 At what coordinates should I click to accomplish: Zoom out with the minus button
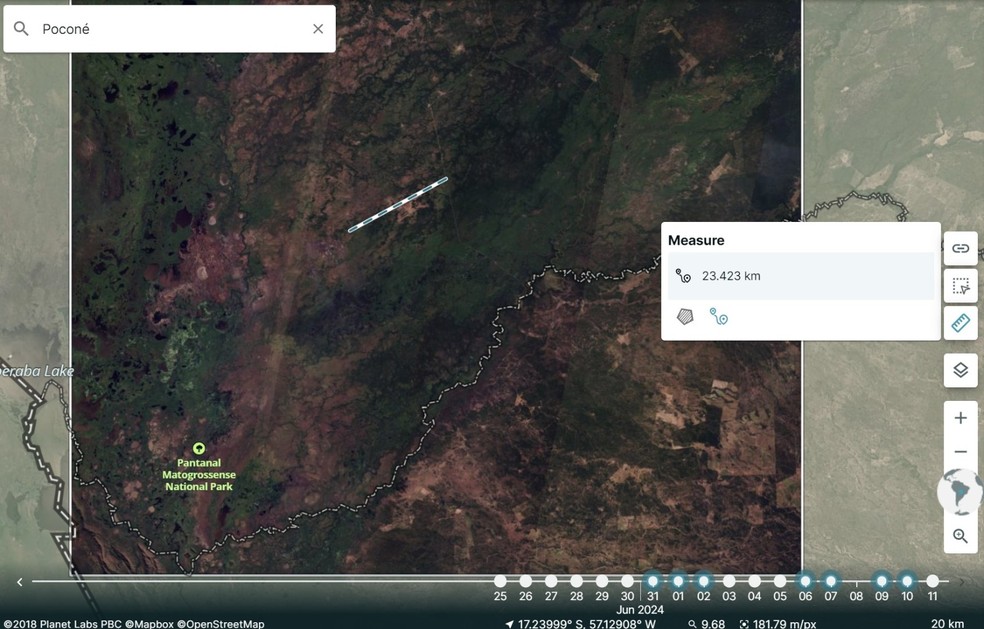point(960,452)
